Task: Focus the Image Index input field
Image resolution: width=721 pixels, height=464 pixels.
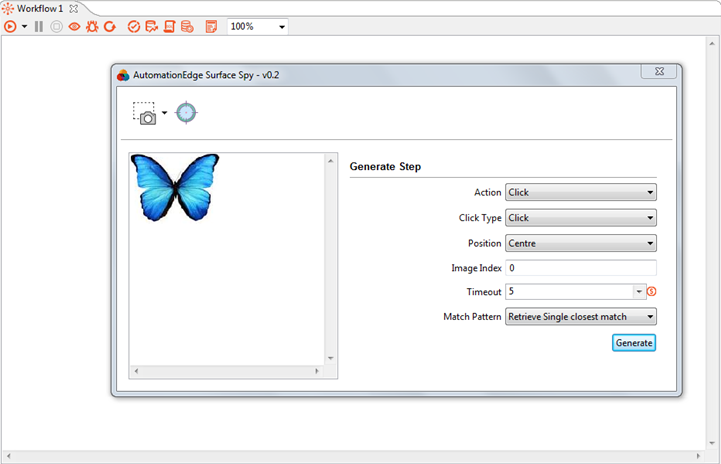Action: point(581,268)
